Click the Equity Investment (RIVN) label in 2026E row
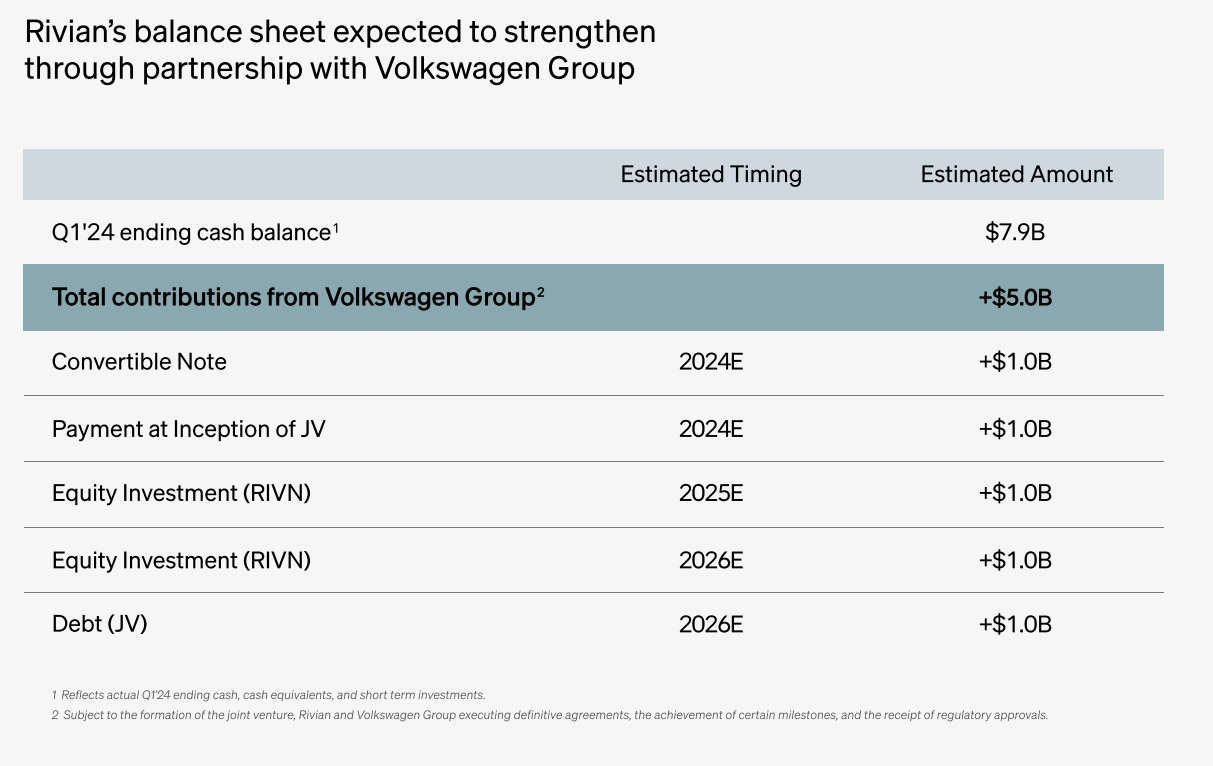Viewport: 1213px width, 766px height. click(181, 560)
